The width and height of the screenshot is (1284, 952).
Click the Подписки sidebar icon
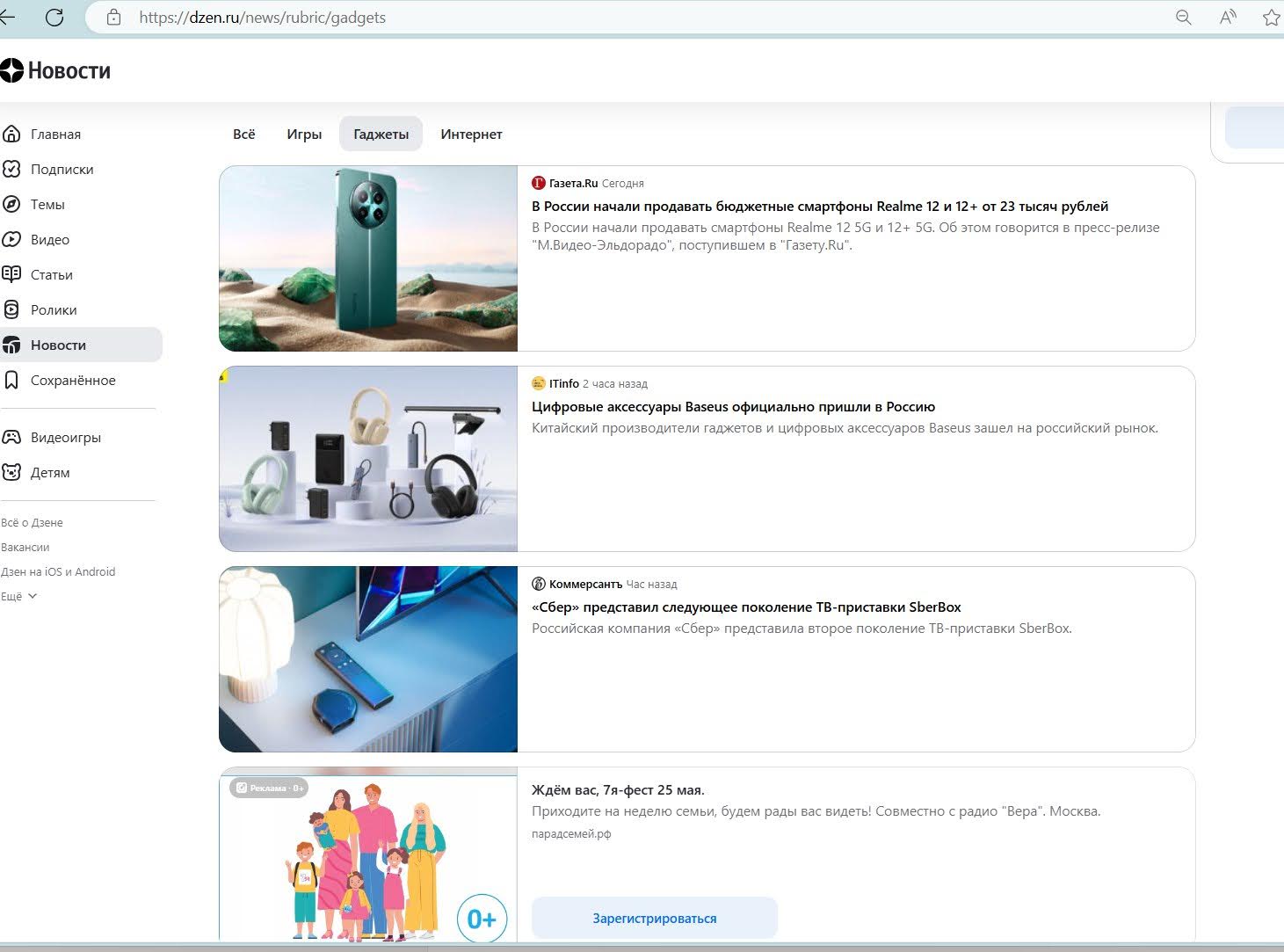tap(11, 169)
